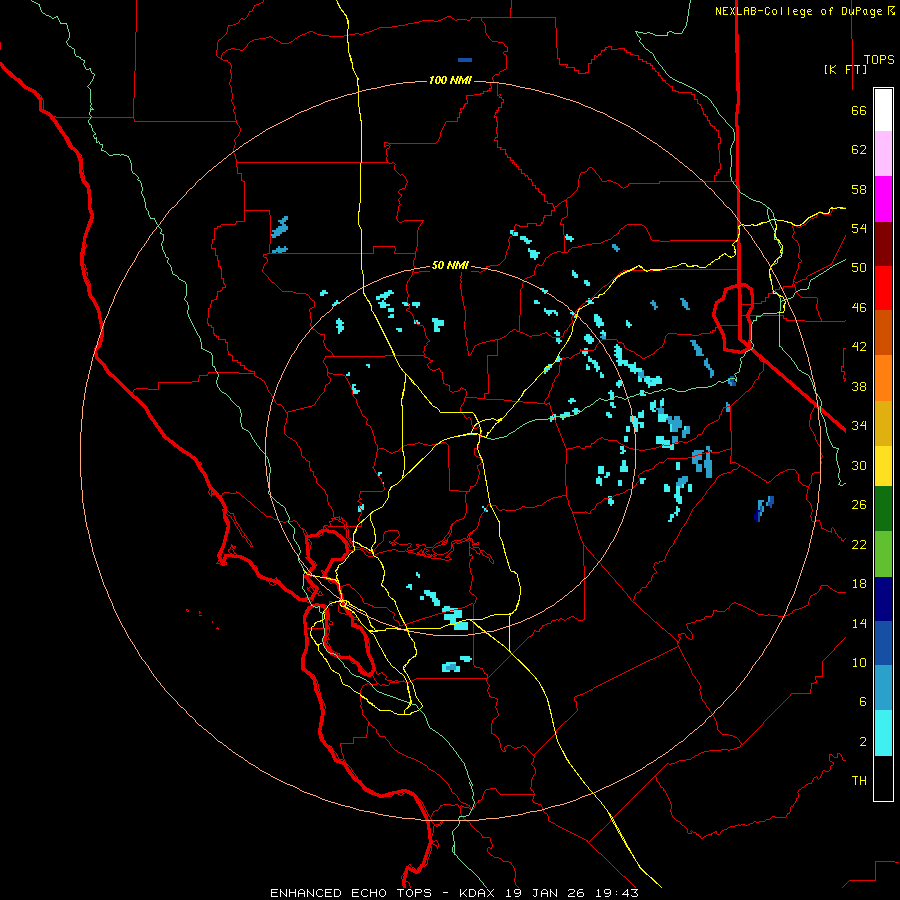Viewport: 900px width, 900px height.
Task: Click the legend value 38
Action: click(x=859, y=386)
